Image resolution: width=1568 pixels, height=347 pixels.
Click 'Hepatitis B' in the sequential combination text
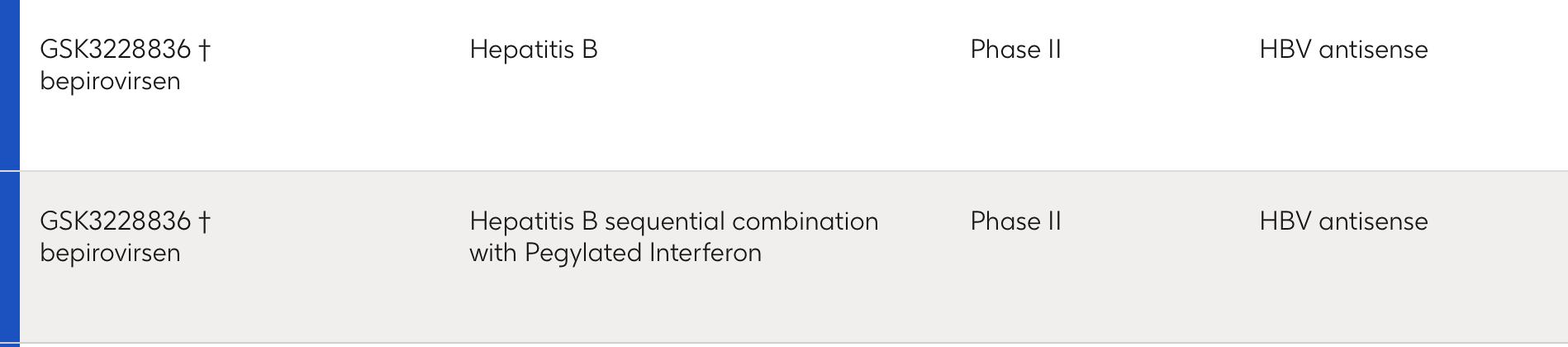click(533, 221)
